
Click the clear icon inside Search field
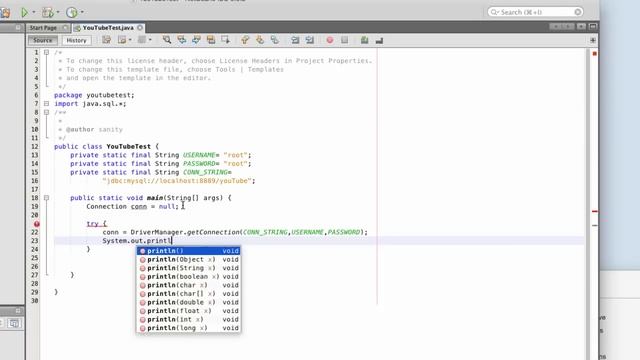578,12
